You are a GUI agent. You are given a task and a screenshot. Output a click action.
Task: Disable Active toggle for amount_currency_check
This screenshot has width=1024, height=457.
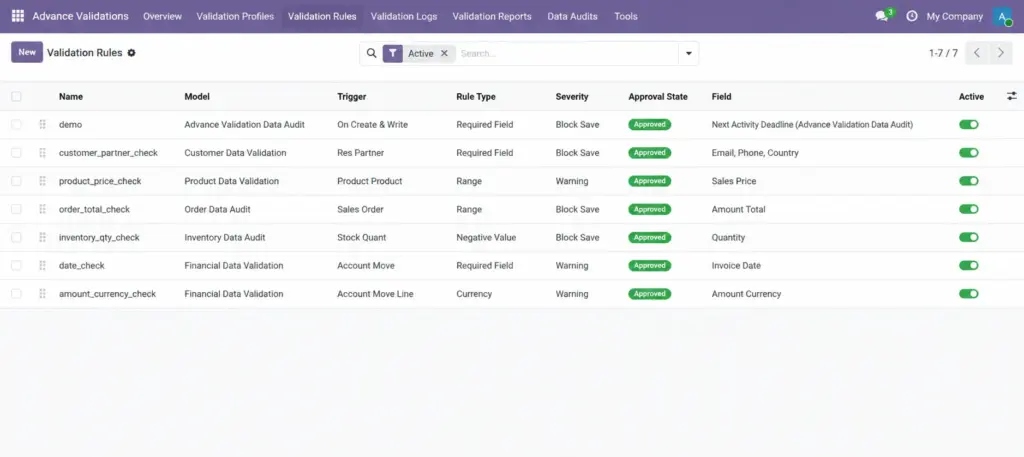(x=968, y=294)
